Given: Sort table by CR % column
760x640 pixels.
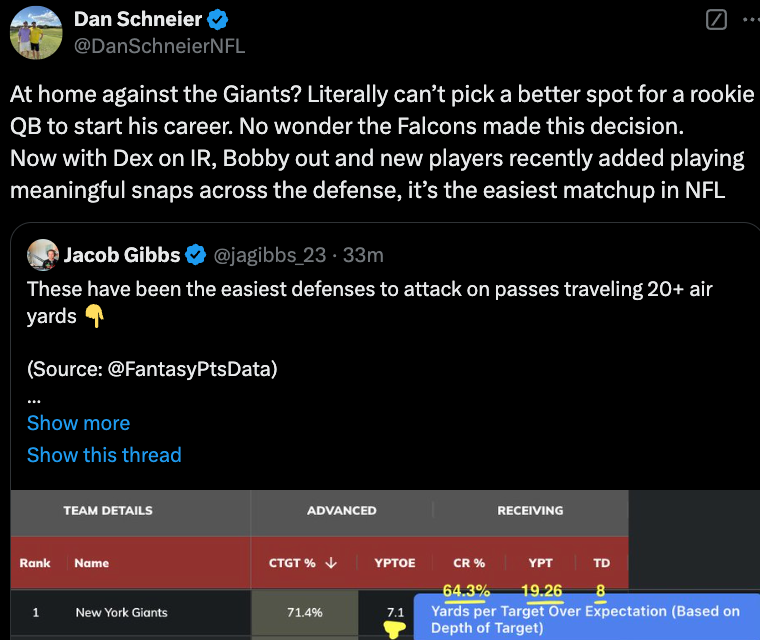Looking at the screenshot, I should [469, 563].
